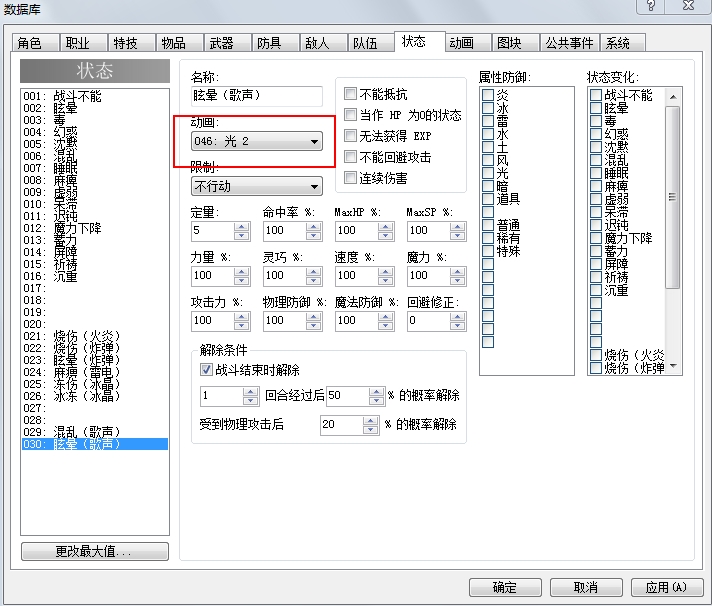712x606 pixels.
Task: Decrease 命中率 % with down arrow
Action: pyautogui.click(x=313, y=235)
